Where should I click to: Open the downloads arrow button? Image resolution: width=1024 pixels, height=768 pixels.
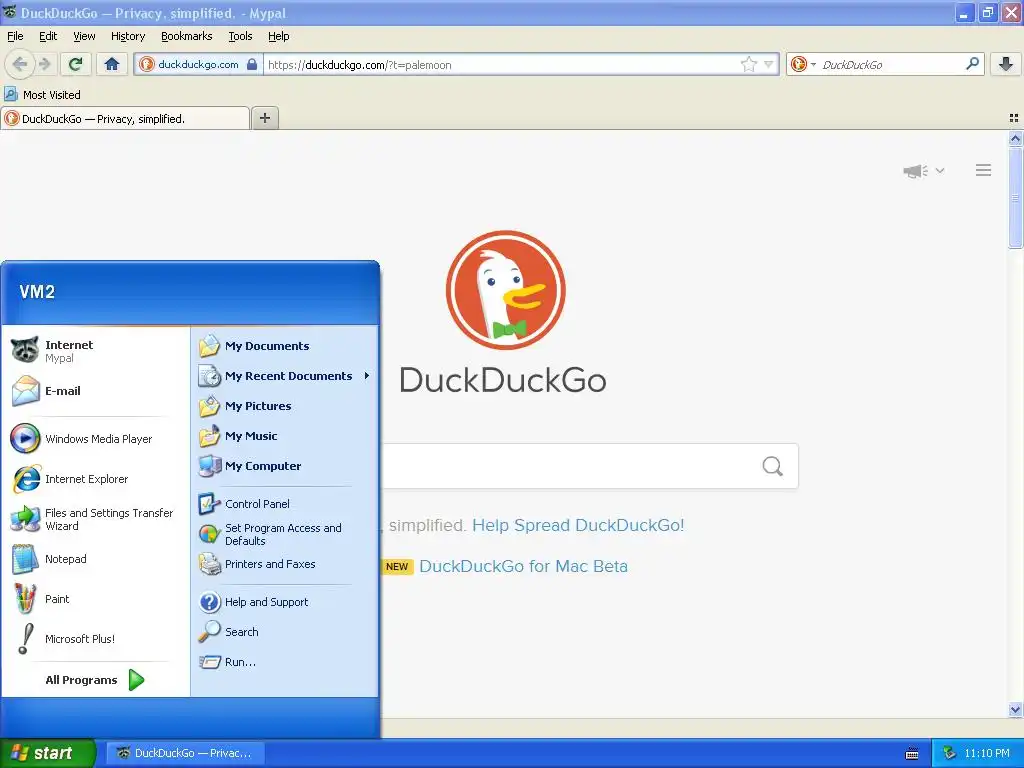point(1006,64)
